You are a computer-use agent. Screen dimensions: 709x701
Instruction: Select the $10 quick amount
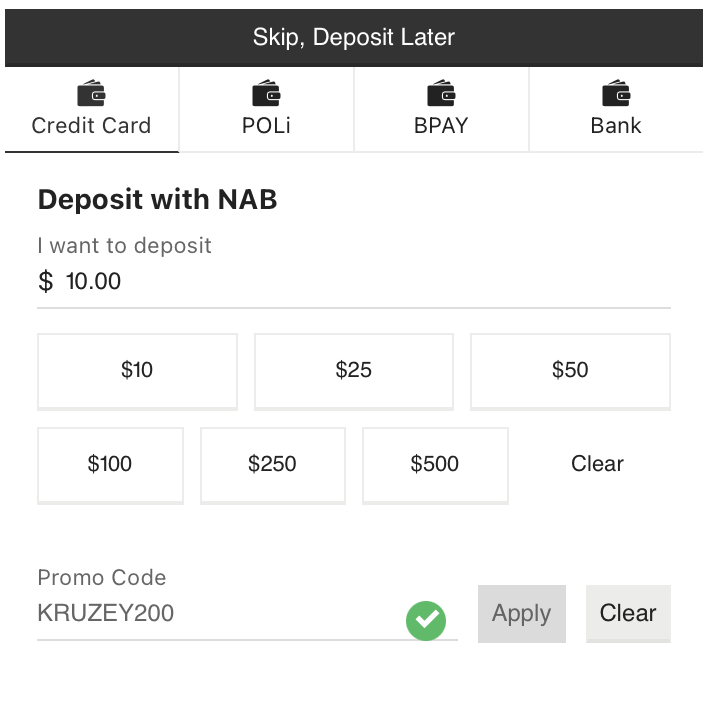click(137, 372)
